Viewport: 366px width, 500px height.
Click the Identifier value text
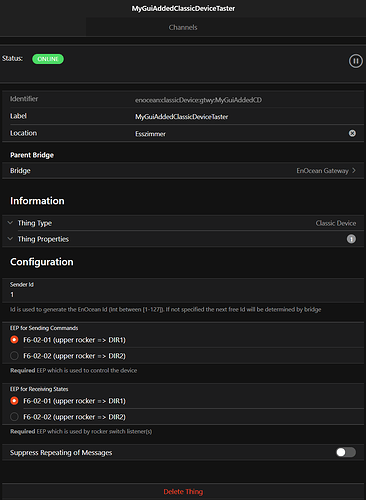click(x=198, y=100)
